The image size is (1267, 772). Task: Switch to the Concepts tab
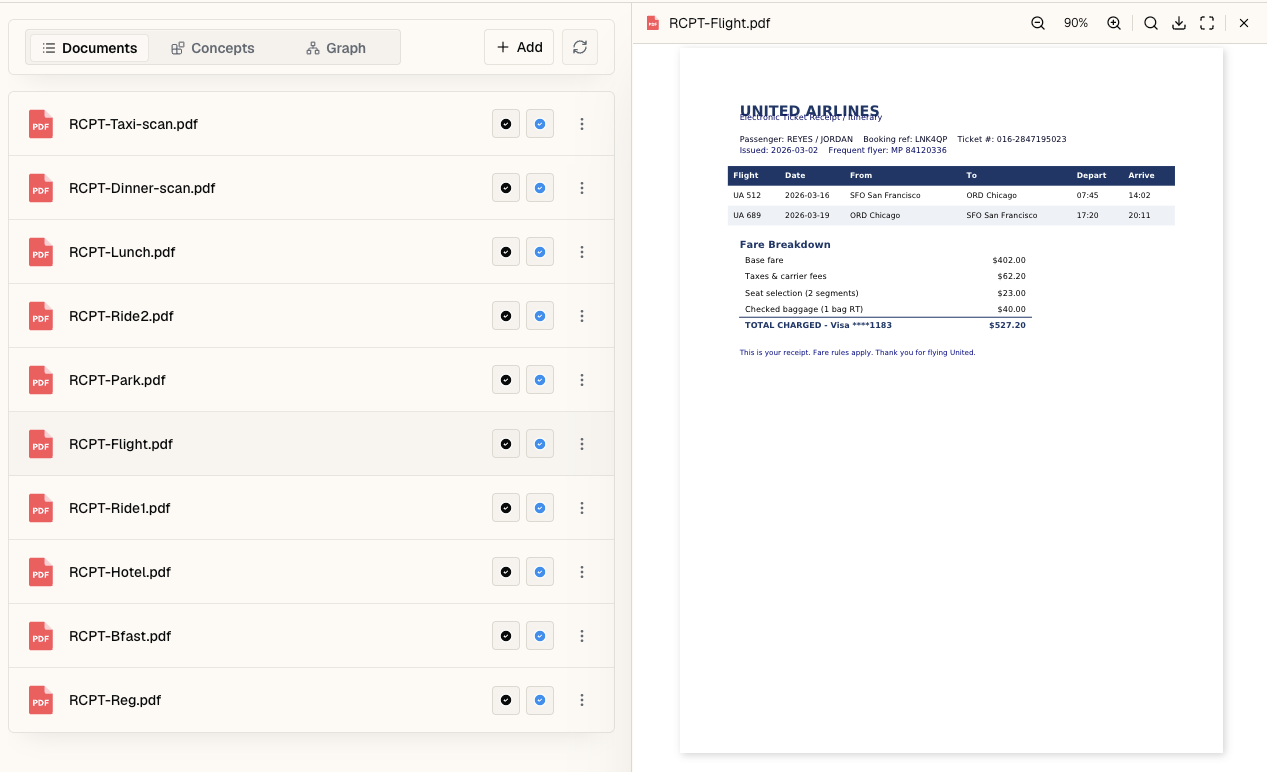click(212, 48)
